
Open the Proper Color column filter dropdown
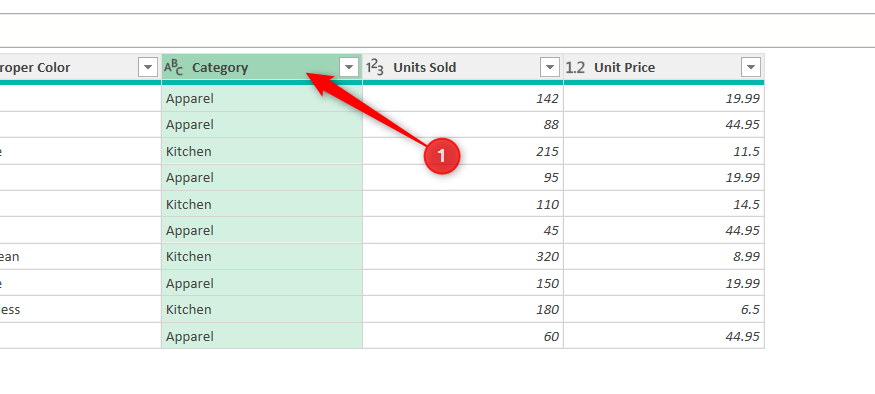148,68
